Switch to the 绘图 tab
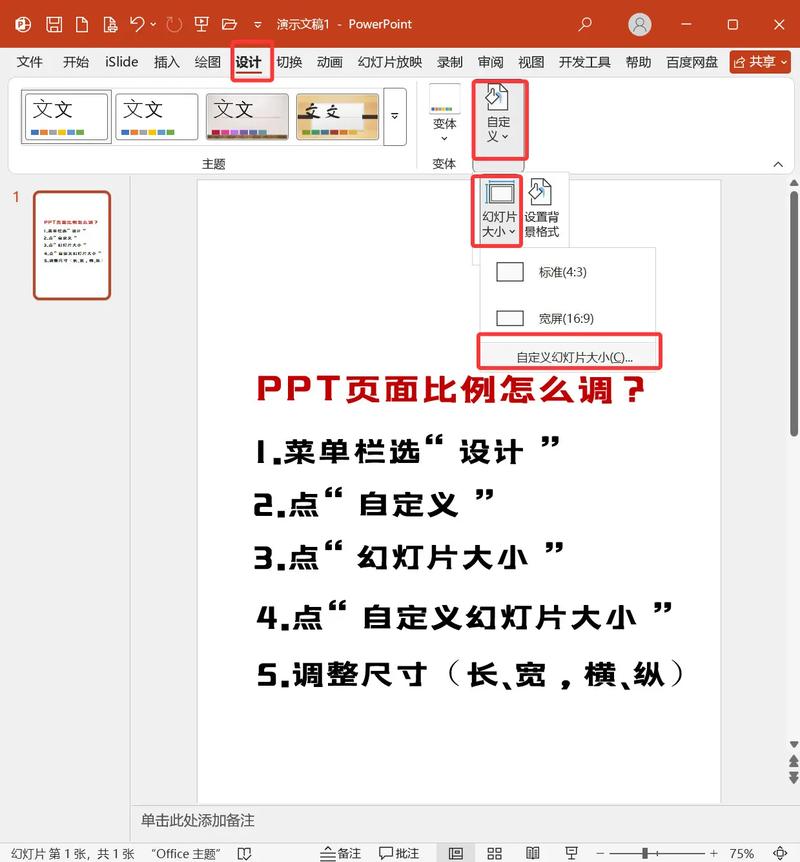800x862 pixels. [207, 62]
